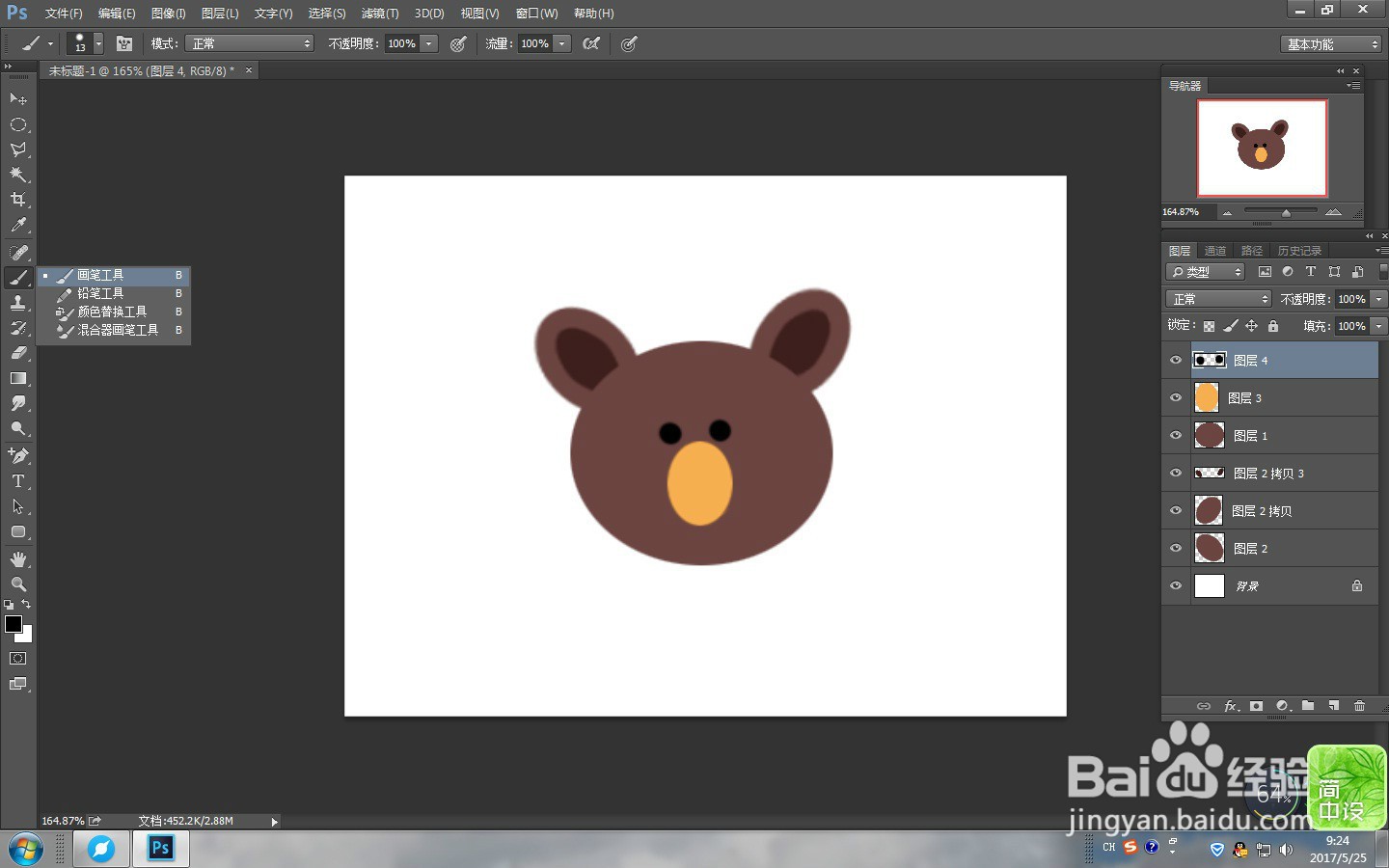Toggle visibility of 图层 2 拷贝 3
Viewport: 1389px width, 868px height.
pos(1176,473)
